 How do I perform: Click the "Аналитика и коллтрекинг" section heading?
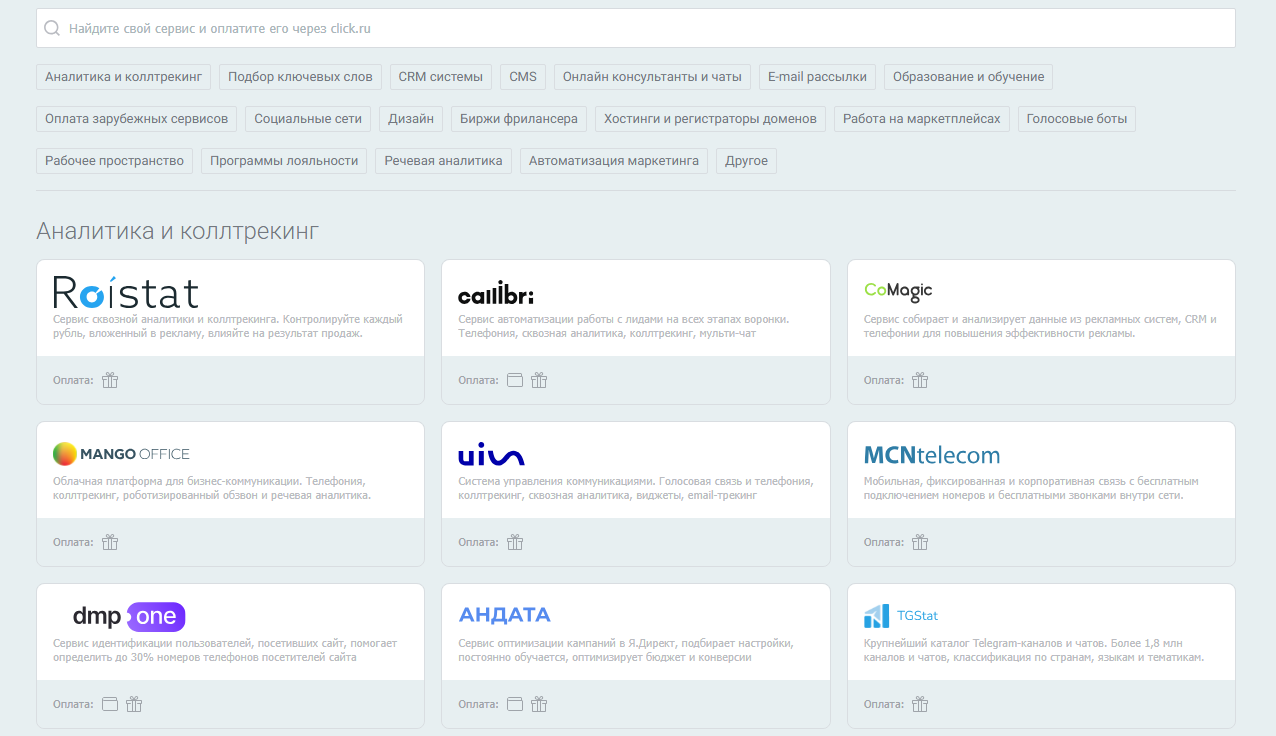(x=177, y=231)
